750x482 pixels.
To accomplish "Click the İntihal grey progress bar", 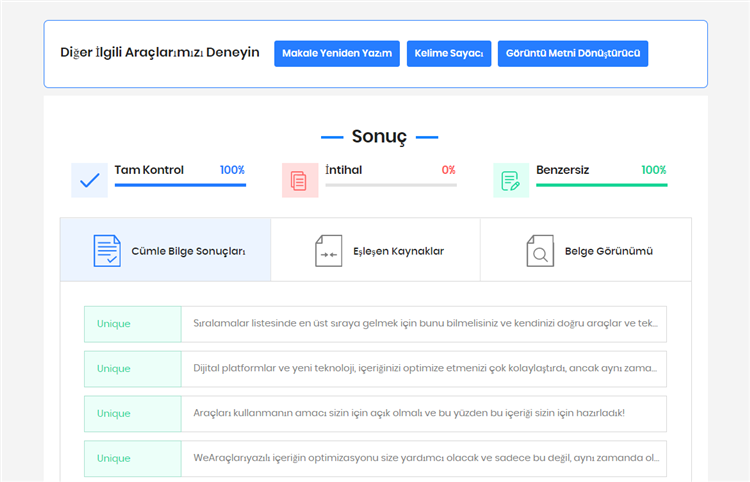I will 391,185.
